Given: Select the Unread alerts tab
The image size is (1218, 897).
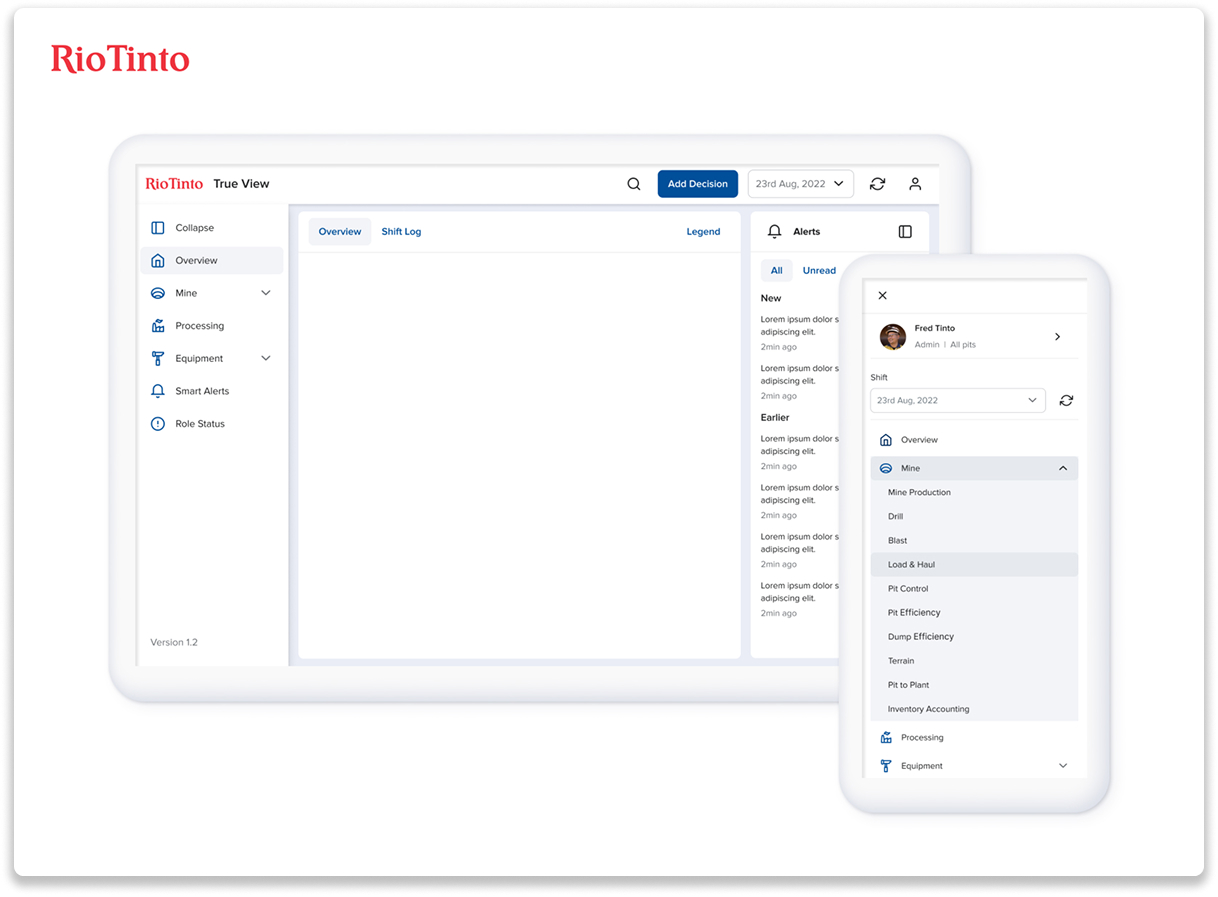Looking at the screenshot, I should pyautogui.click(x=819, y=271).
